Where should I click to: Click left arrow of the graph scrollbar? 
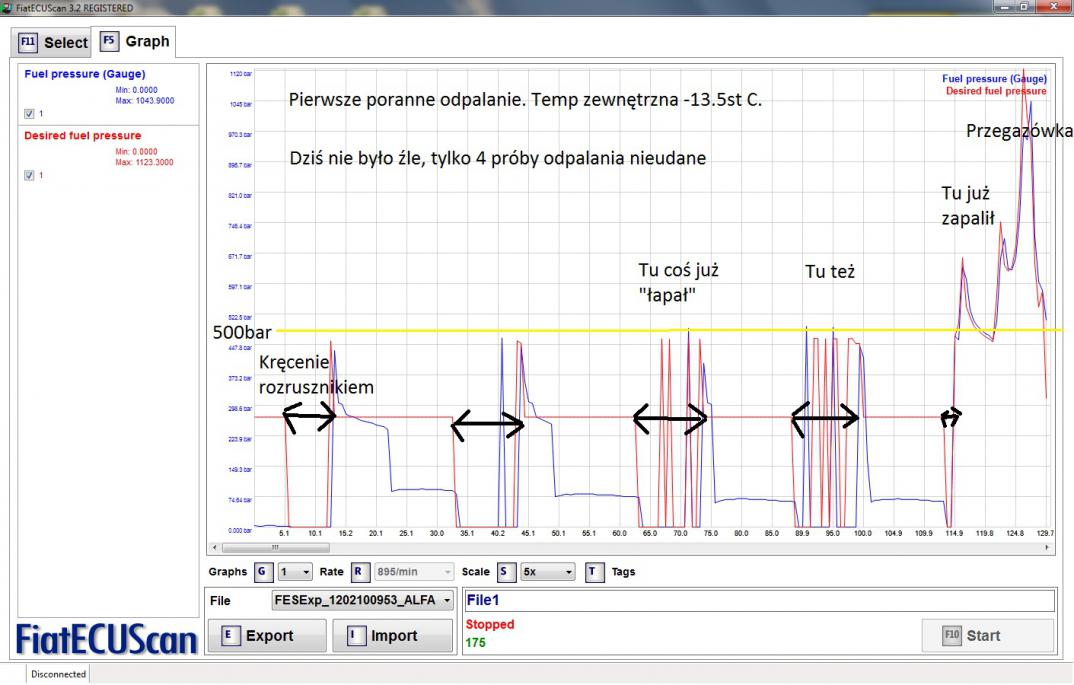(x=213, y=548)
